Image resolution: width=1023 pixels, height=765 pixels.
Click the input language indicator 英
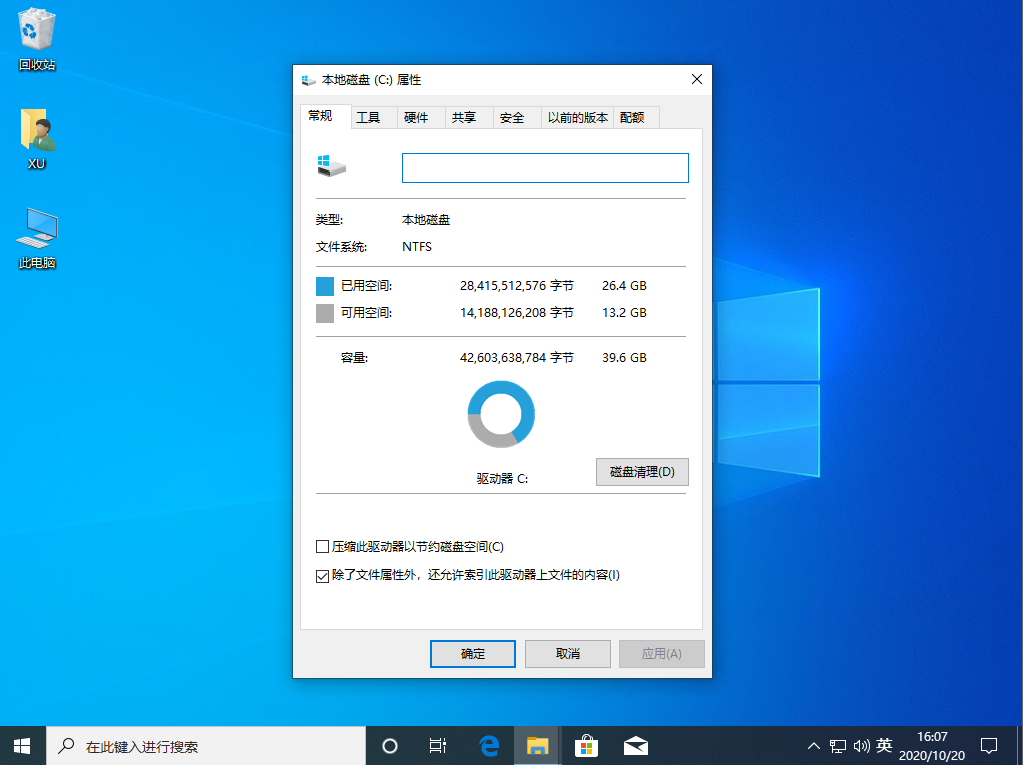tap(884, 745)
